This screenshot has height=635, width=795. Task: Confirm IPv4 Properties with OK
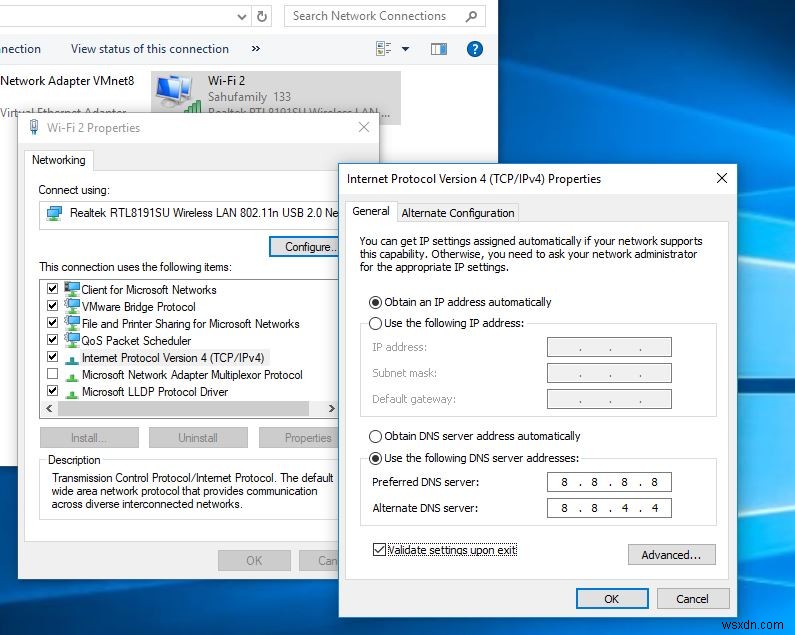click(612, 599)
